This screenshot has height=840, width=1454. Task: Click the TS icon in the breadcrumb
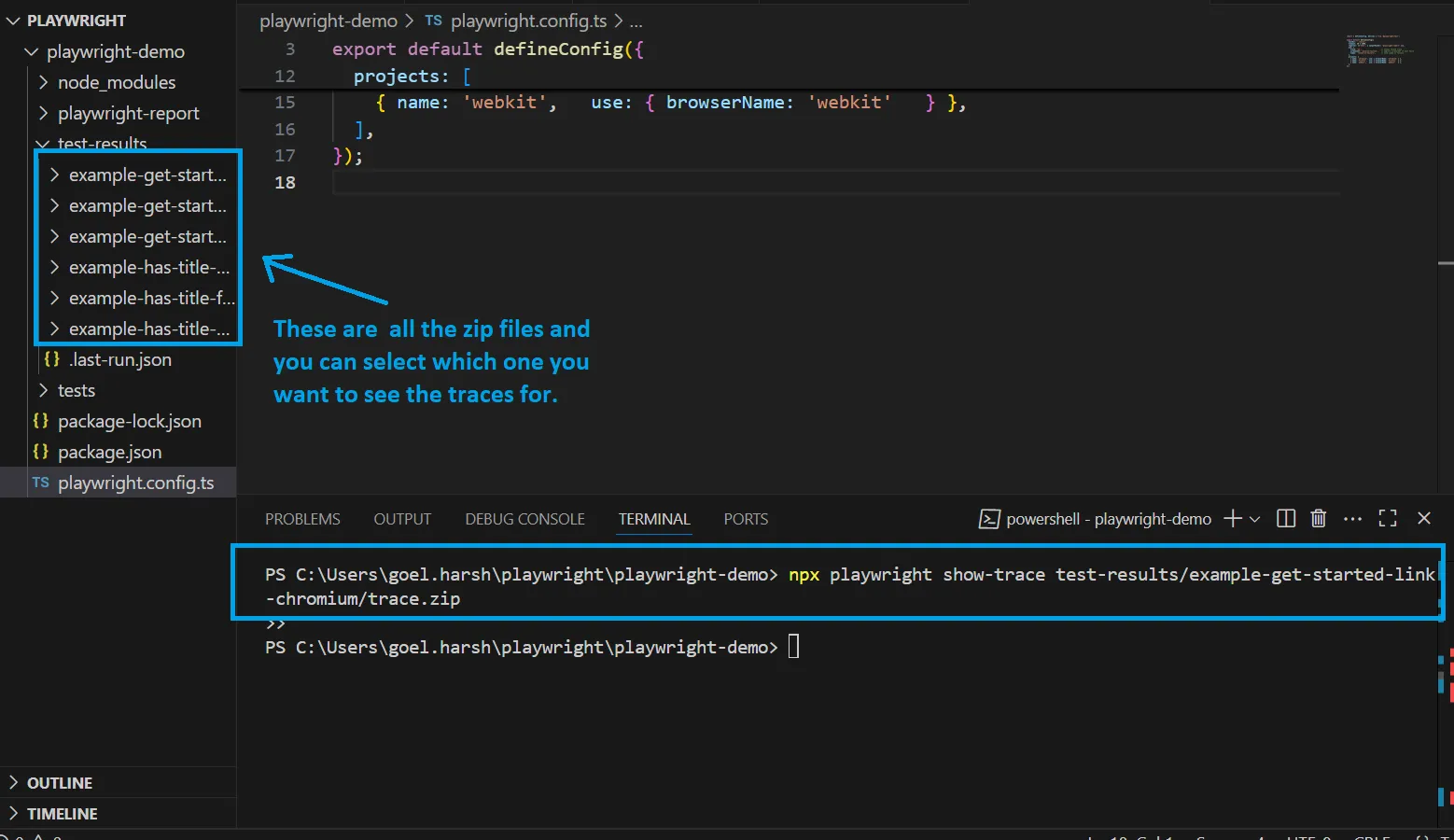click(433, 20)
